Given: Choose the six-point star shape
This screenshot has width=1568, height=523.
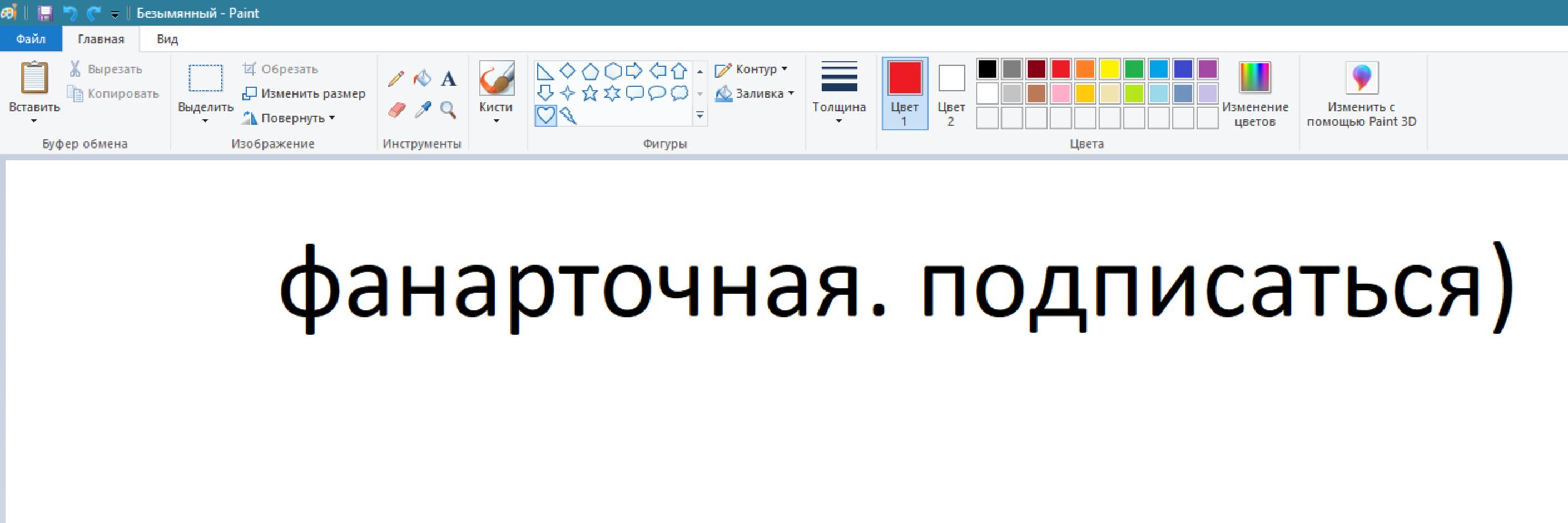Looking at the screenshot, I should [x=612, y=93].
